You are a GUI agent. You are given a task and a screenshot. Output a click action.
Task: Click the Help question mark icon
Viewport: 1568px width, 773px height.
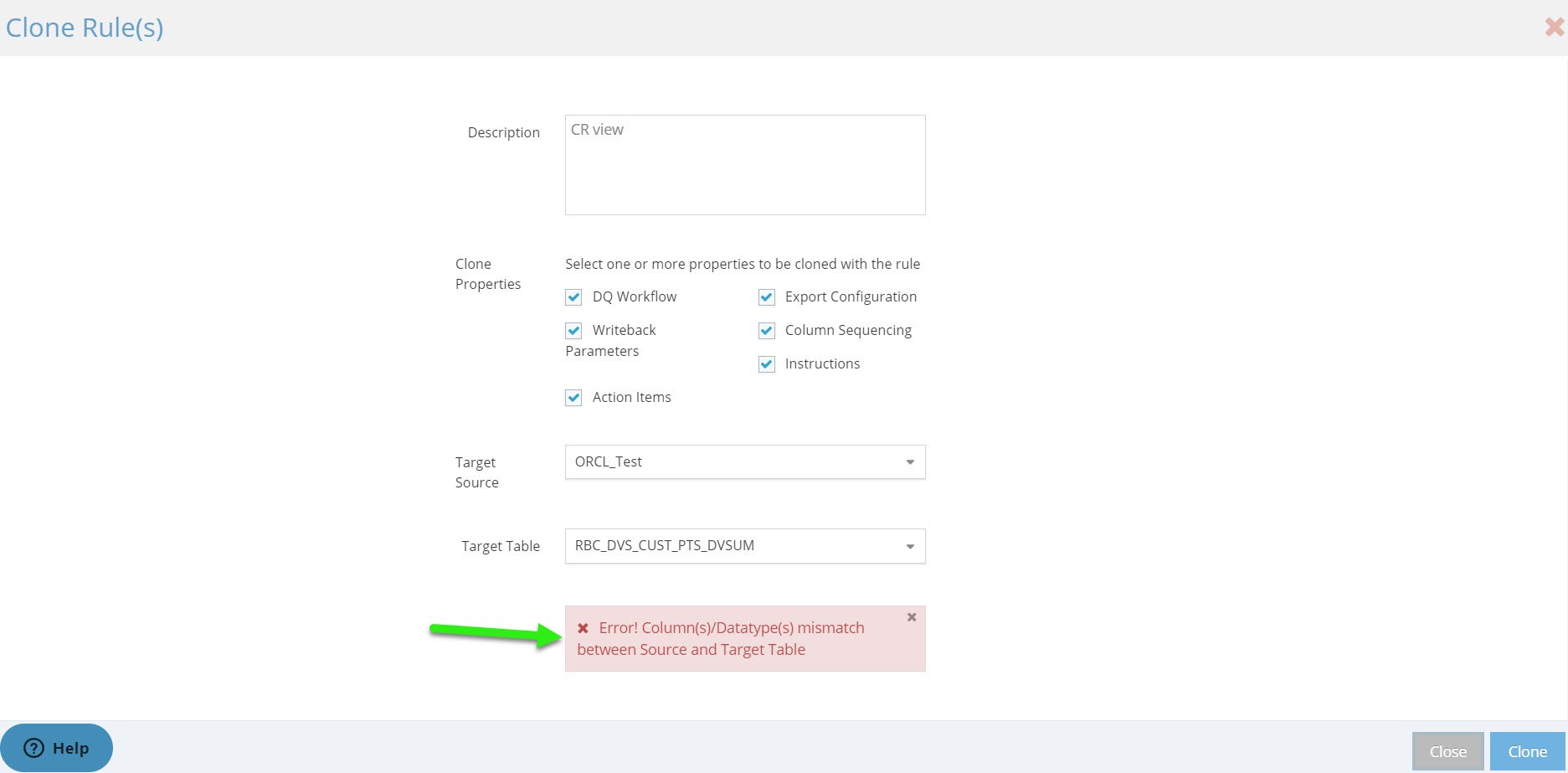(33, 748)
